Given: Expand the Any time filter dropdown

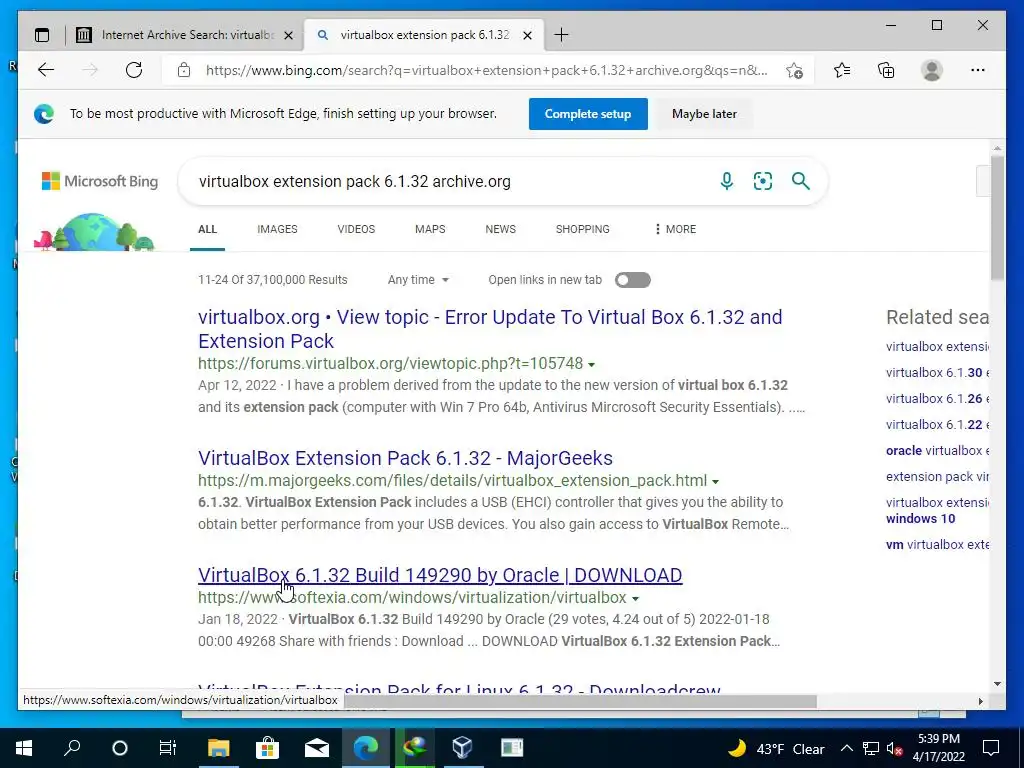Looking at the screenshot, I should (x=418, y=280).
